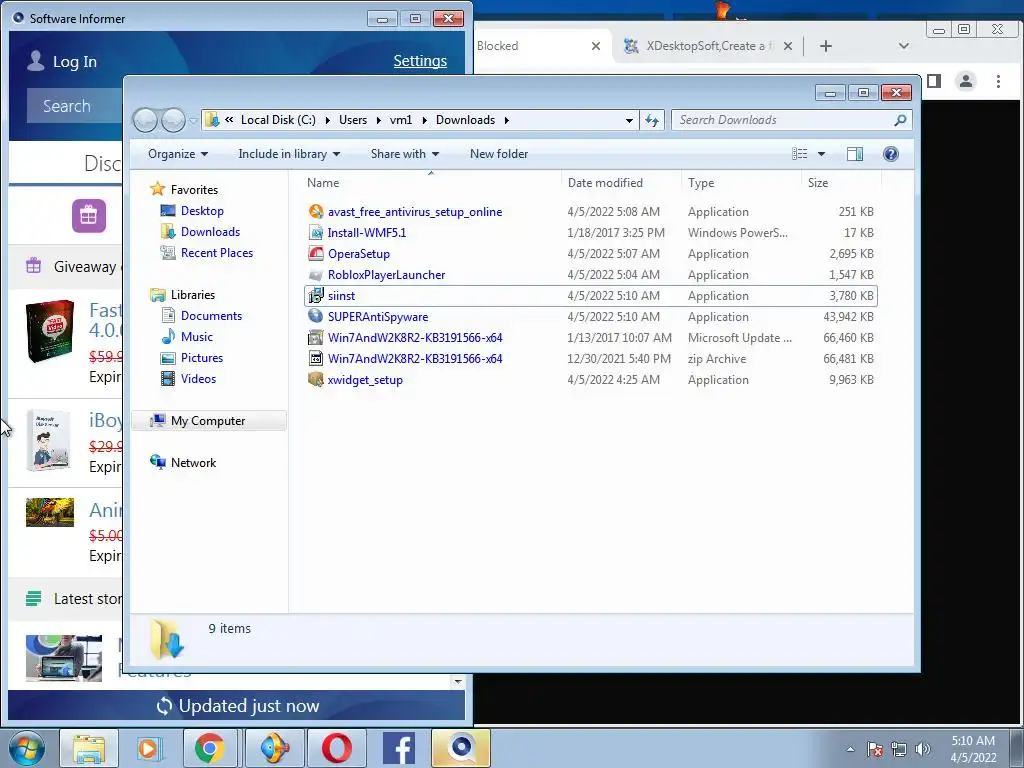Select the OperaSetup file icon

pyautogui.click(x=316, y=253)
